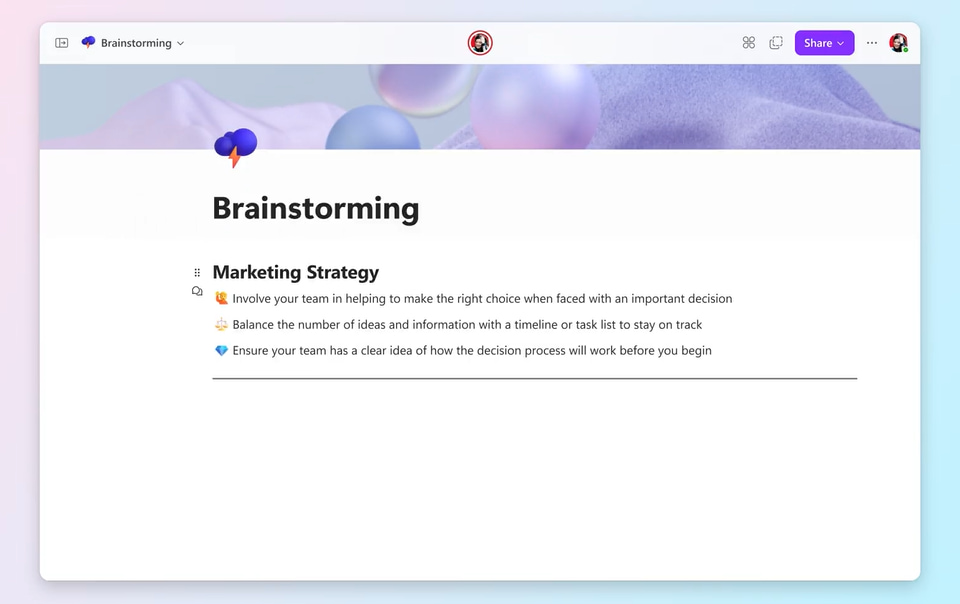
Task: Click the gem emoji on the third line
Action: click(221, 351)
